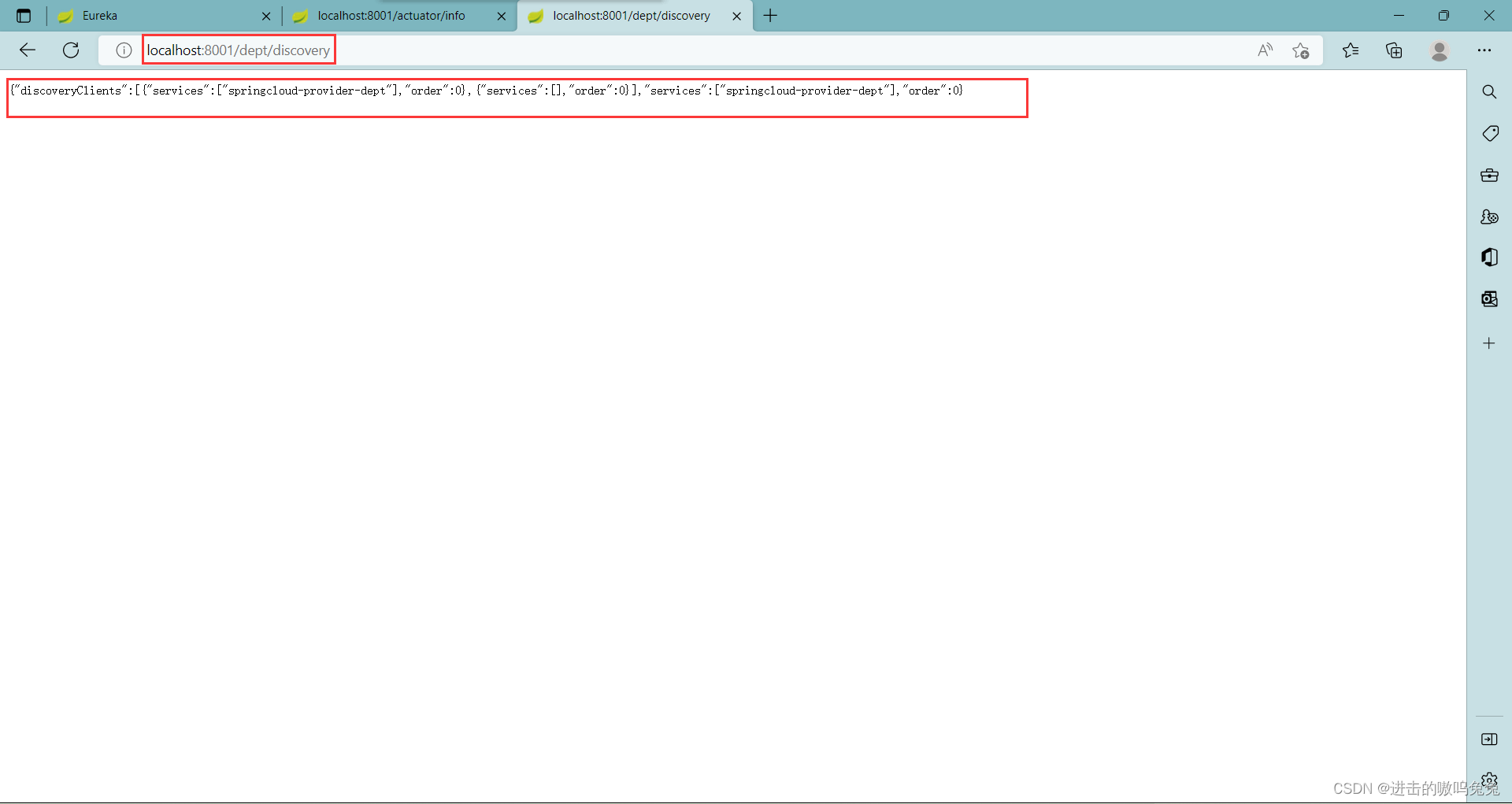The image size is (1512, 804).
Task: Select the localhost:8001/dept/discovery tab
Action: pyautogui.click(x=635, y=16)
